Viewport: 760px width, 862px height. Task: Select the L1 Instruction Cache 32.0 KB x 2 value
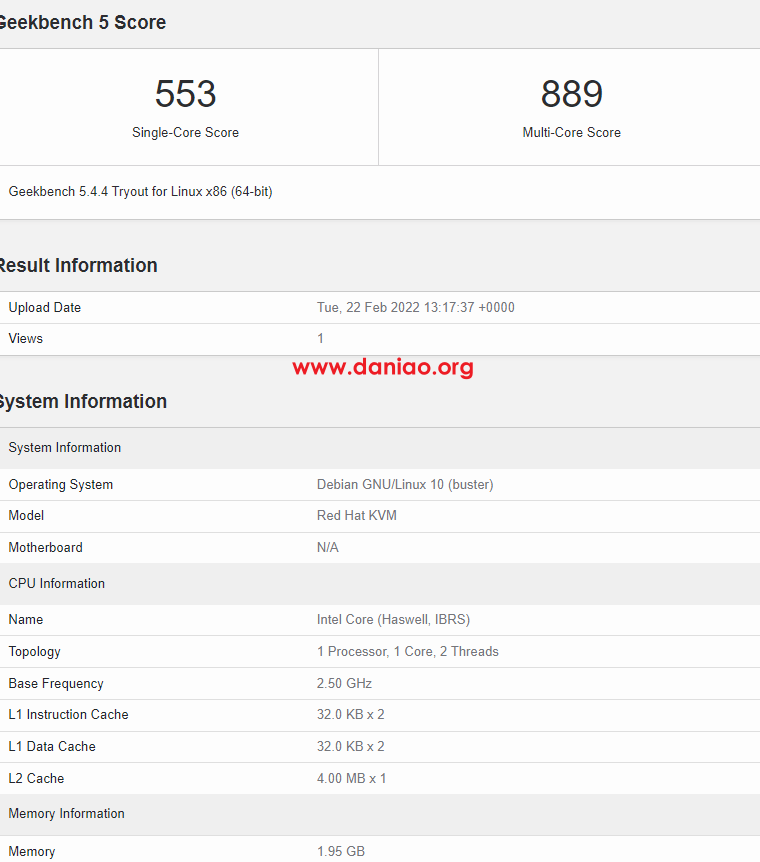(x=350, y=715)
